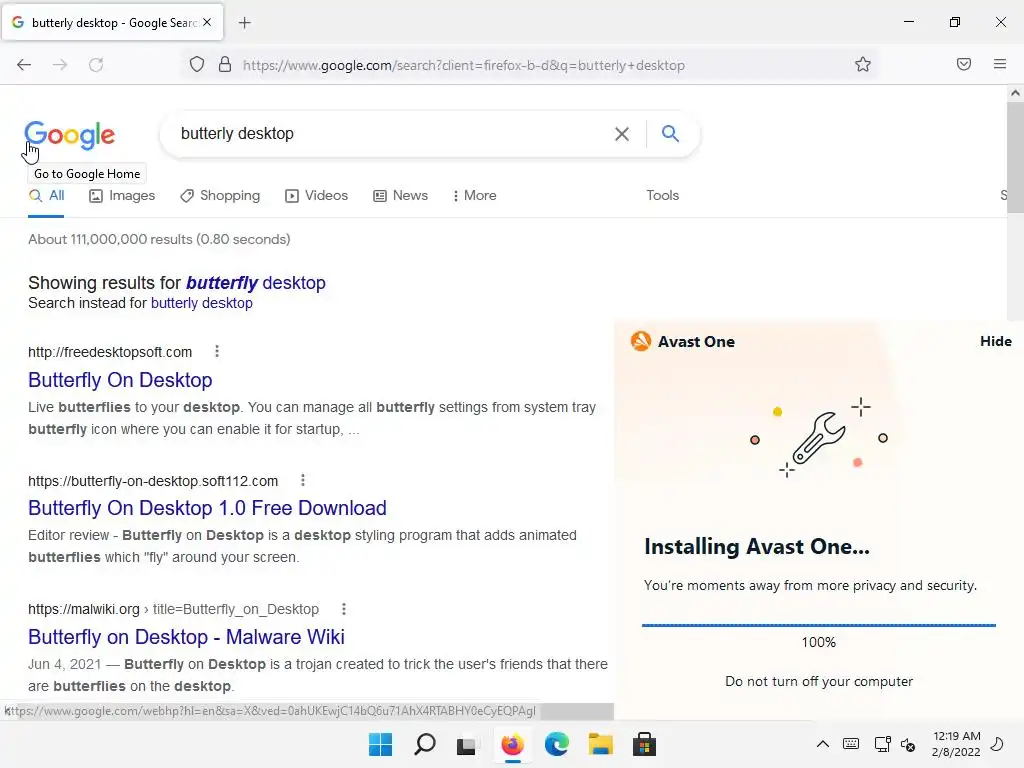Click the page vertical scrollbar thumb

tap(1015, 157)
